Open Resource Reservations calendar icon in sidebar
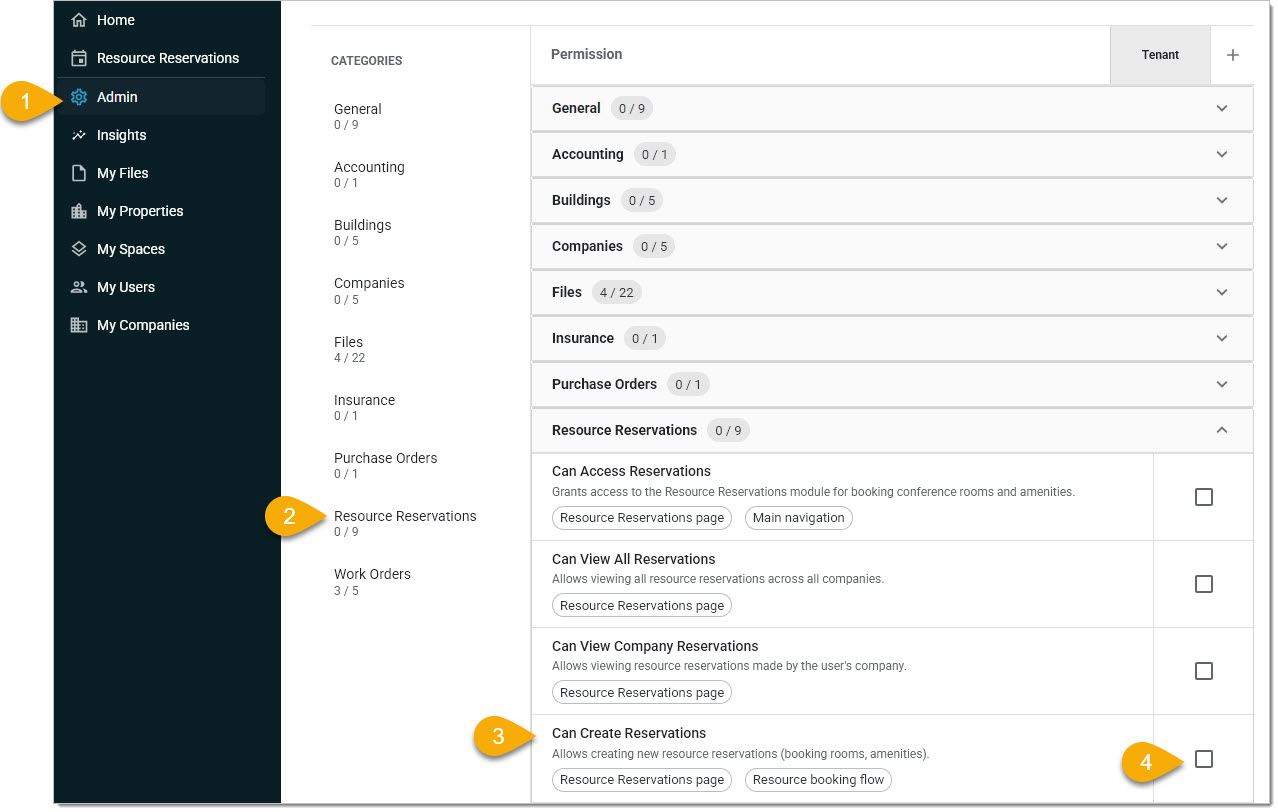This screenshot has width=1278, height=812. [x=79, y=58]
